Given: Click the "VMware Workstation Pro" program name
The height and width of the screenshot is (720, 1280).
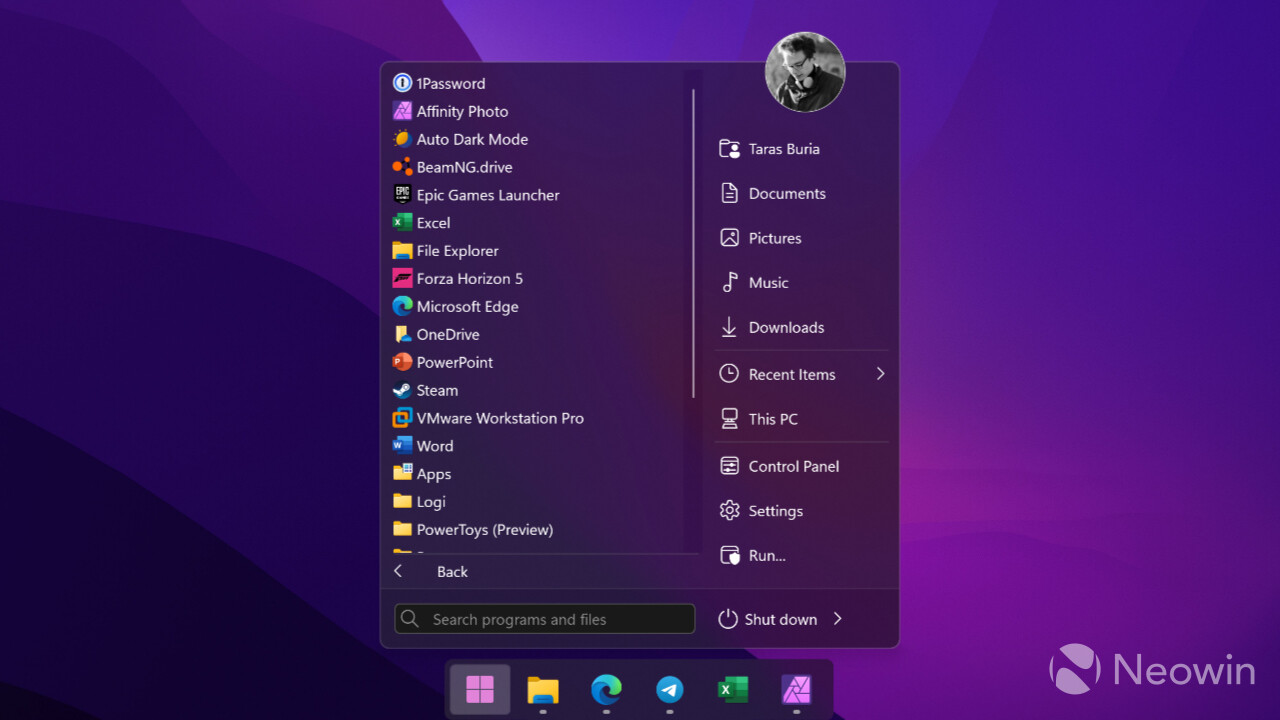Looking at the screenshot, I should (500, 418).
